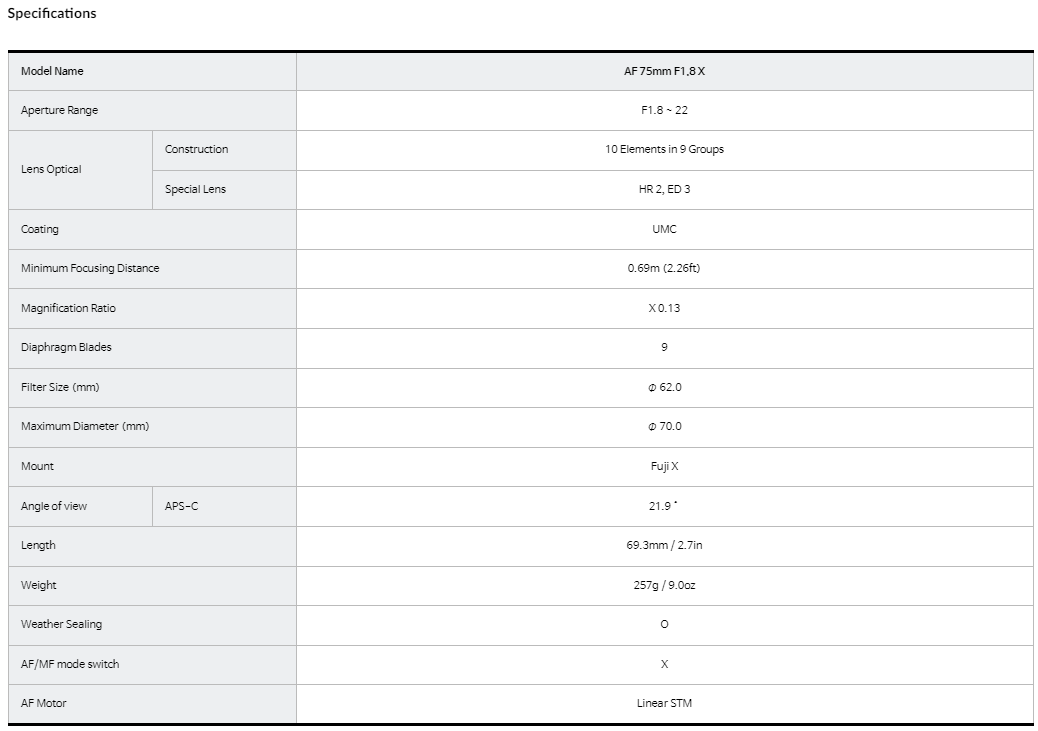Click the Filter Size (mm) label

pos(60,387)
